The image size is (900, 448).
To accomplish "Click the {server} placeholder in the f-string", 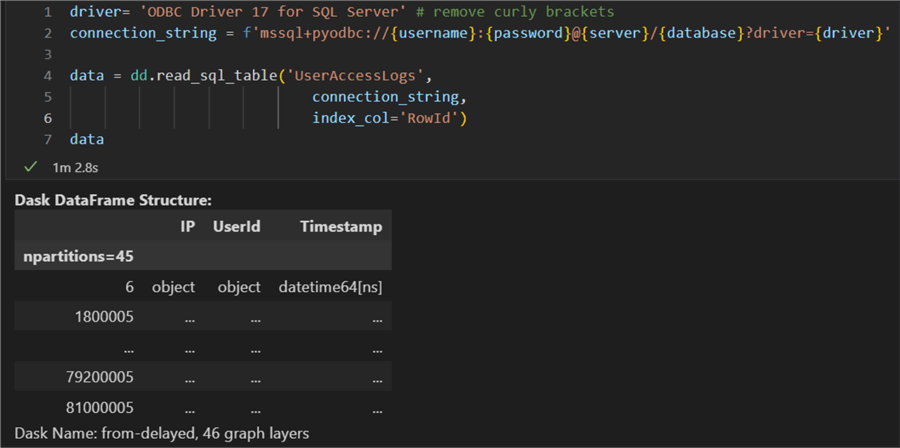I will (x=614, y=33).
